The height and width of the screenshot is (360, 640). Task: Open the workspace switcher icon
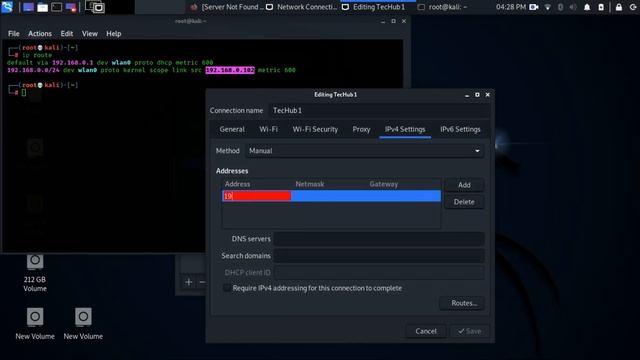(x=95, y=7)
